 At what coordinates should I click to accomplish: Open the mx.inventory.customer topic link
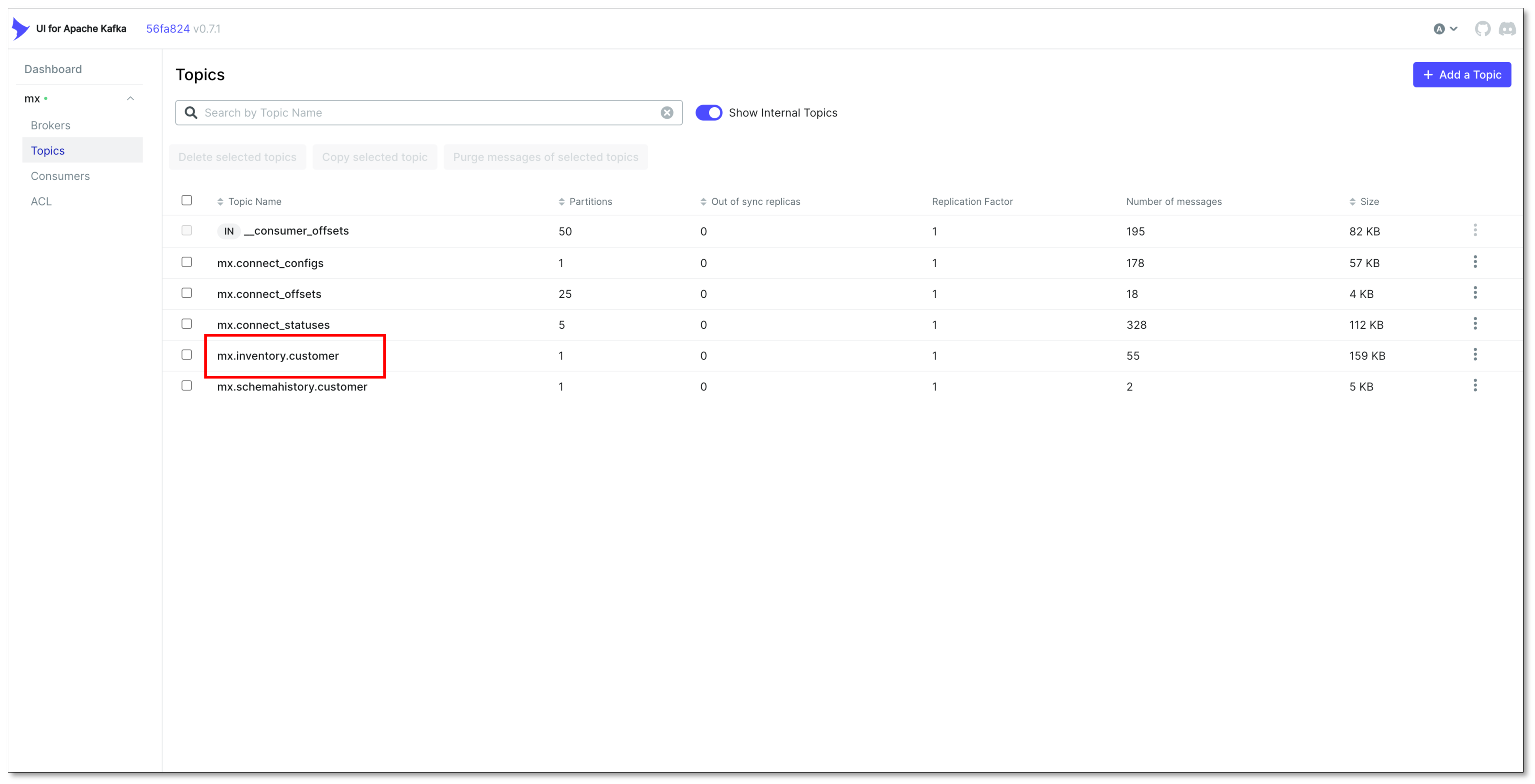point(278,356)
